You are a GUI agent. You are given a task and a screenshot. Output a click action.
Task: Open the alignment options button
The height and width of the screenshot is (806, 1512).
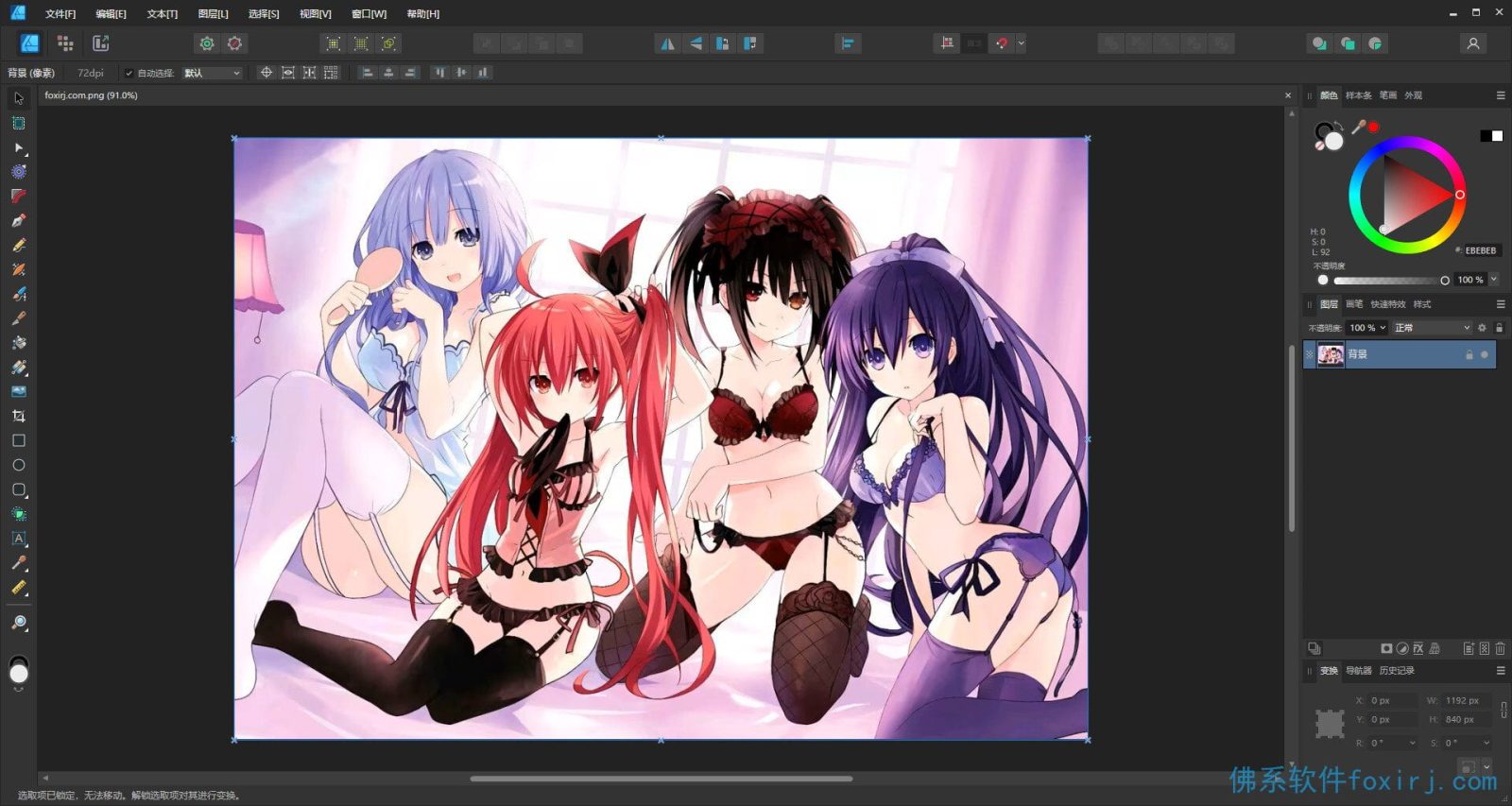(848, 43)
